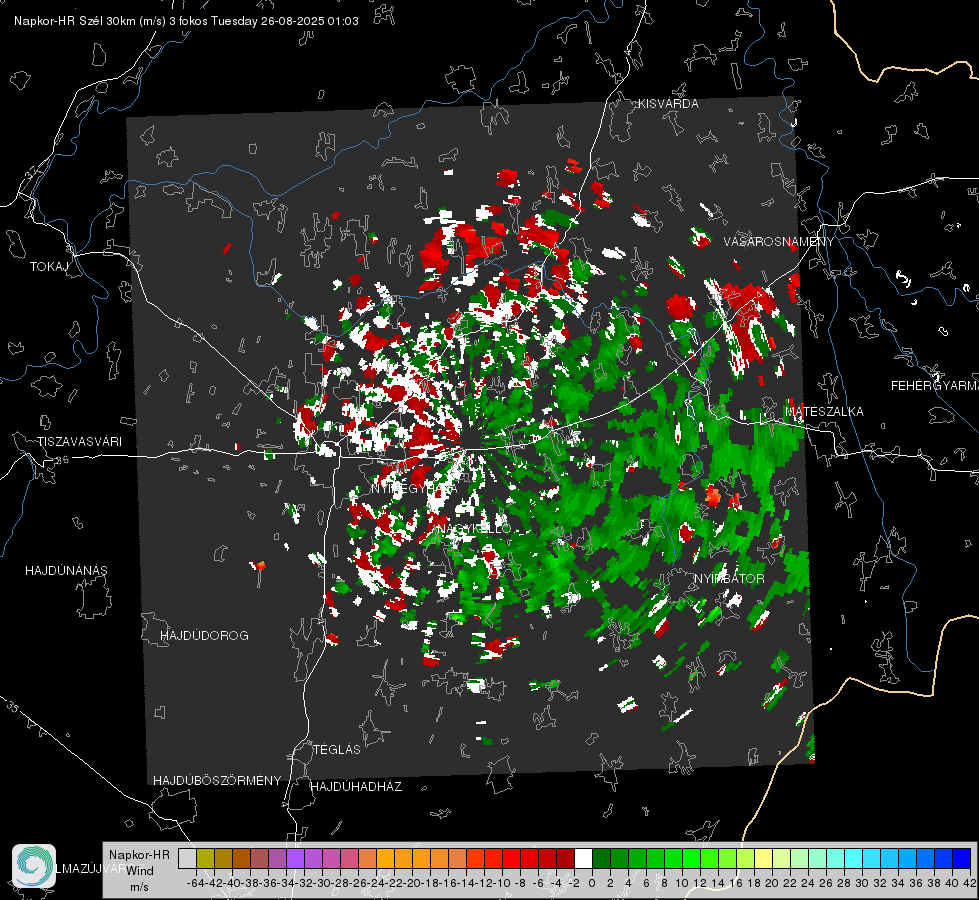Click the Napkor-HR legend caption
979x900 pixels.
(139, 855)
